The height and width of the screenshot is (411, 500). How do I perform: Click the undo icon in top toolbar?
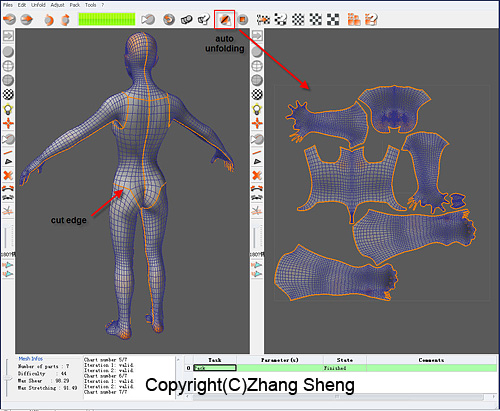tap(49, 20)
